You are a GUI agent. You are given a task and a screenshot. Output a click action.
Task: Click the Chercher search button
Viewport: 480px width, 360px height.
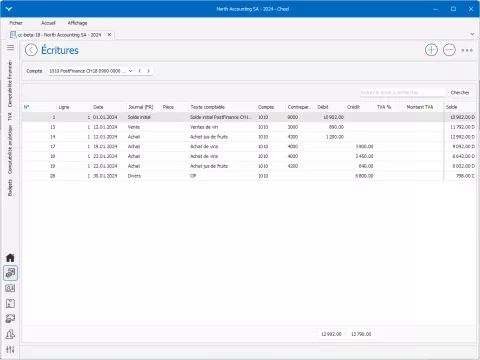click(x=460, y=93)
